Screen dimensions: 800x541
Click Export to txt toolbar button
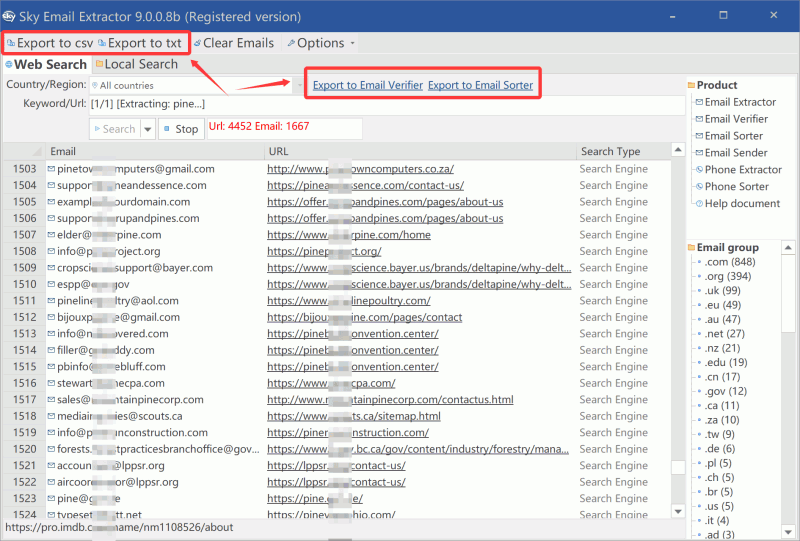point(140,43)
